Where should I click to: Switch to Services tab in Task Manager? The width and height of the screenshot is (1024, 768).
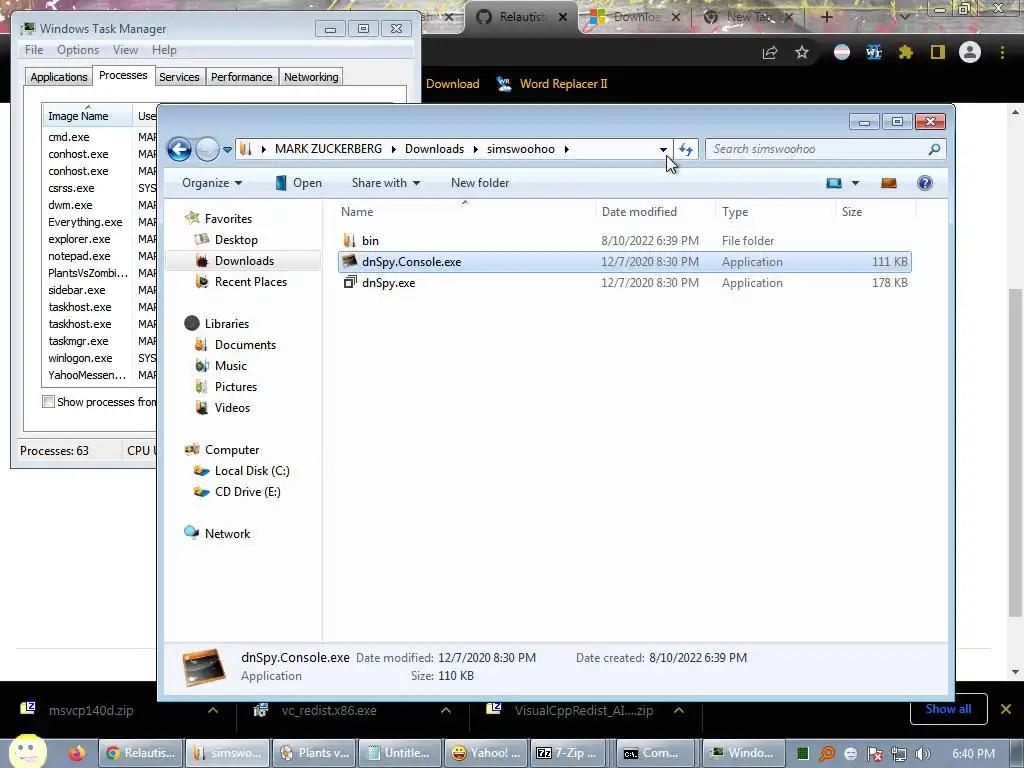tap(179, 77)
